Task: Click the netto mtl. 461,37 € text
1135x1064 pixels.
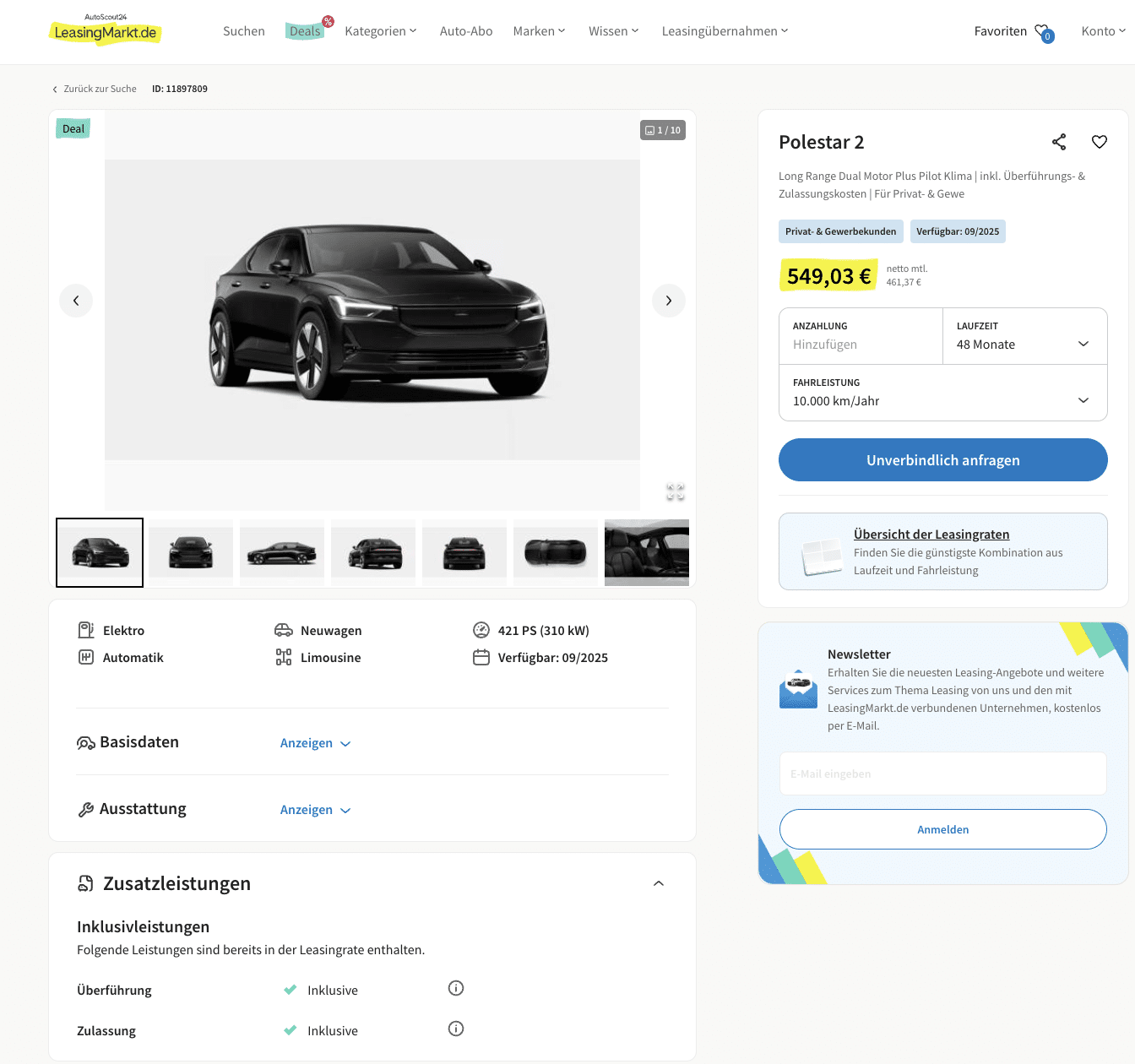Action: [x=907, y=275]
